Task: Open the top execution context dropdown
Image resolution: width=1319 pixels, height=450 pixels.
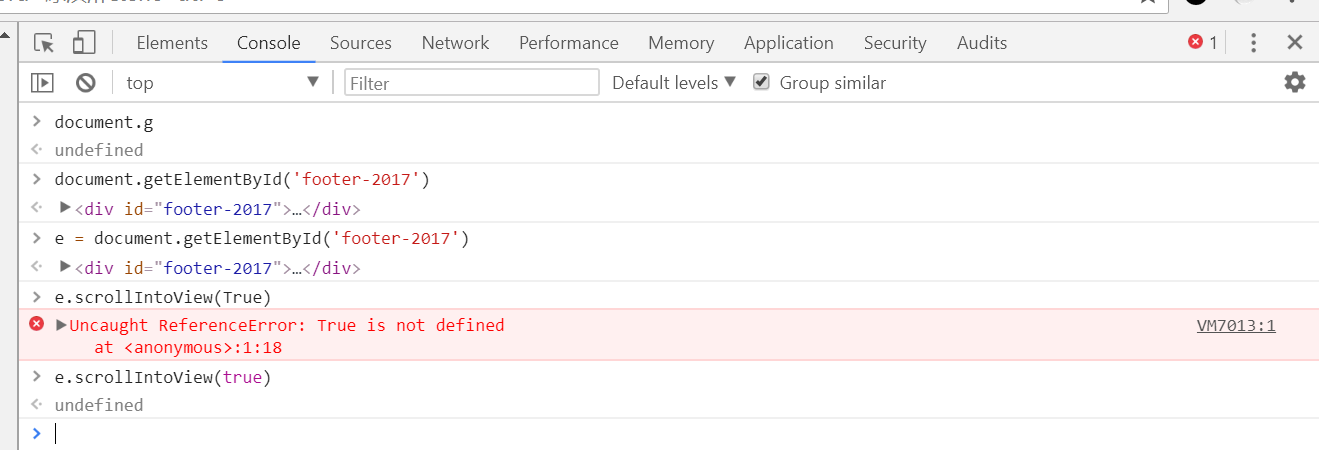Action: (x=222, y=83)
